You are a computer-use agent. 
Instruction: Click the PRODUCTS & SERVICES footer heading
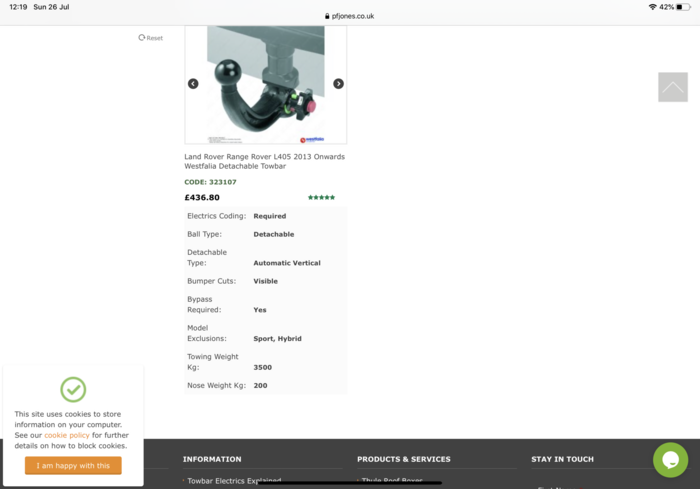click(x=404, y=459)
